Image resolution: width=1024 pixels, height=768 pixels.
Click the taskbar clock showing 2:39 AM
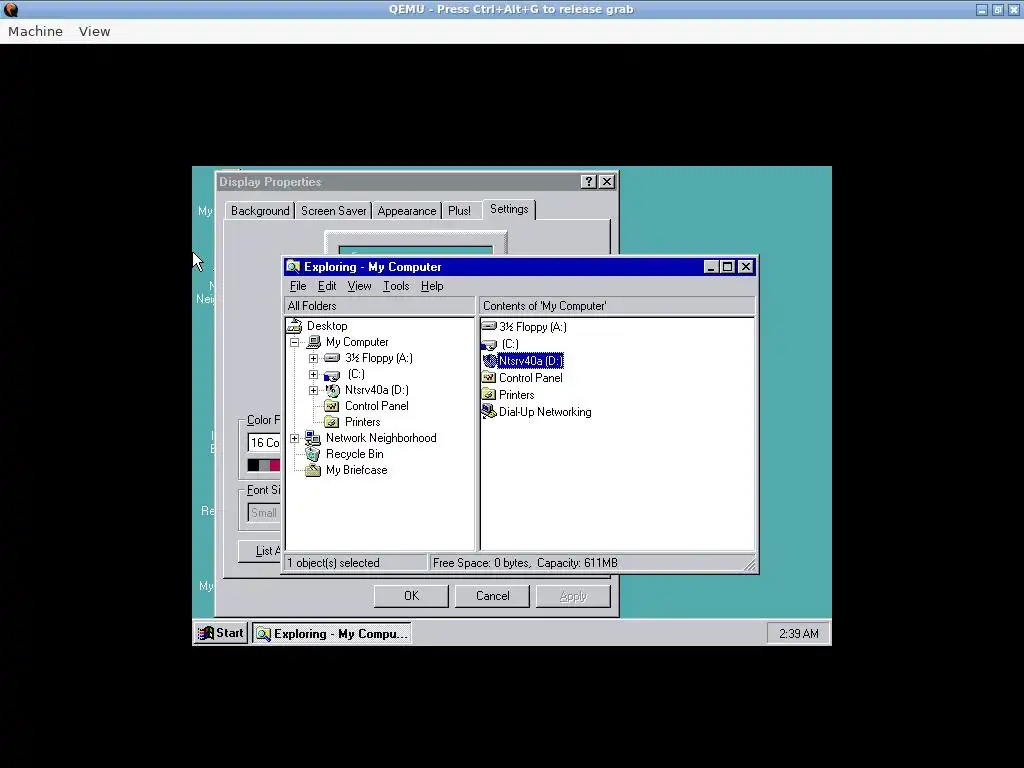click(x=798, y=633)
